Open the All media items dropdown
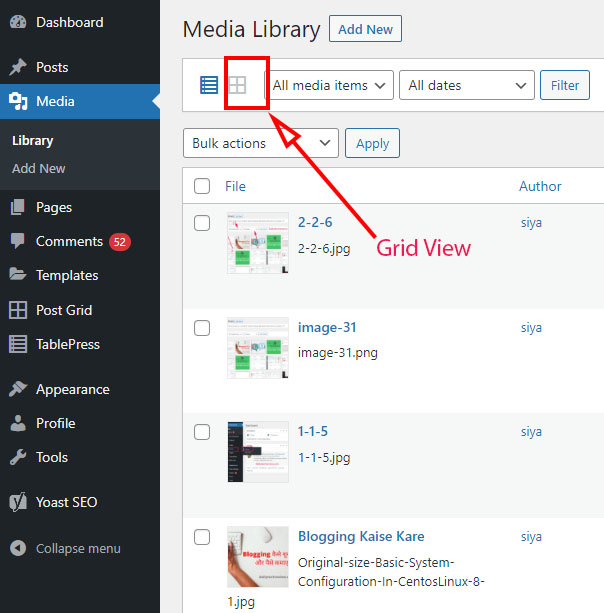 [x=331, y=85]
